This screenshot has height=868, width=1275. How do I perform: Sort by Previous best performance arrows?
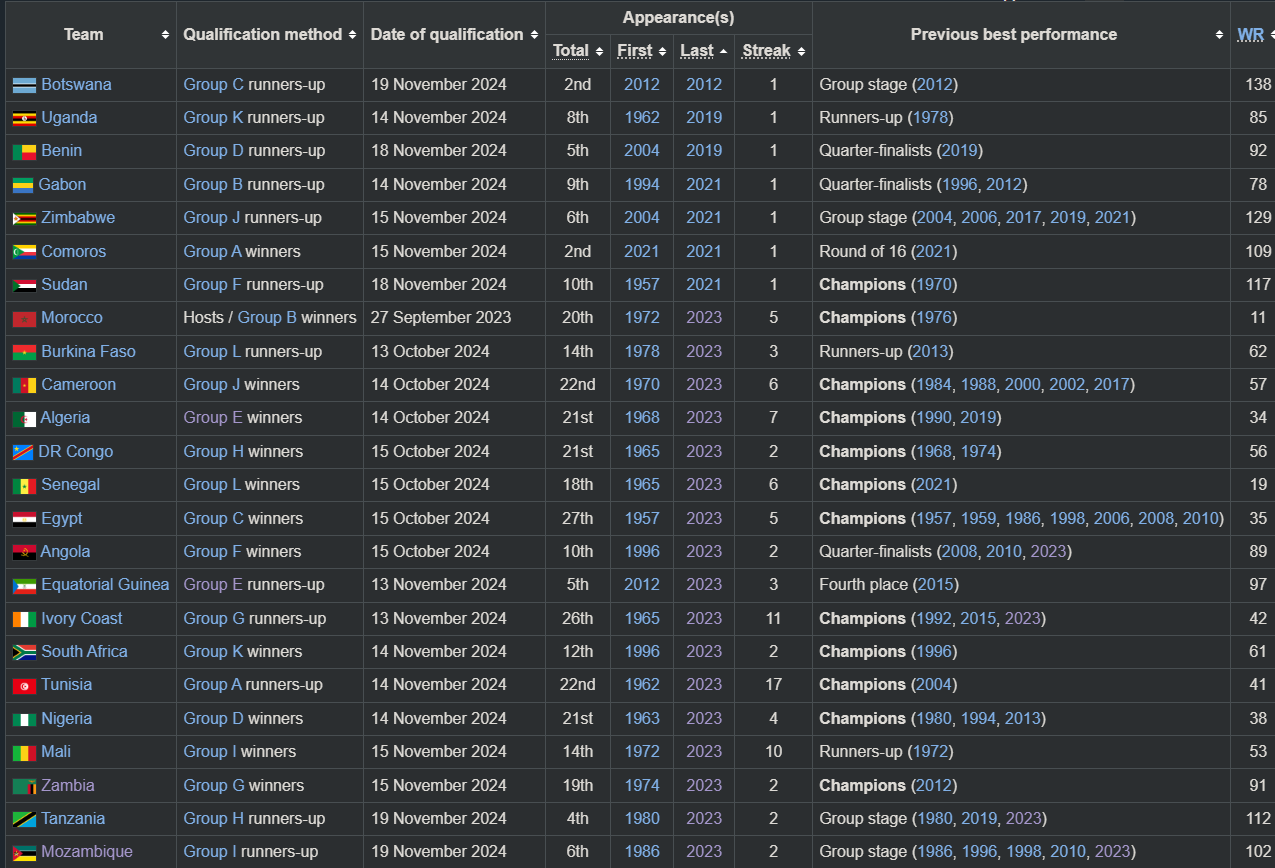1219,35
